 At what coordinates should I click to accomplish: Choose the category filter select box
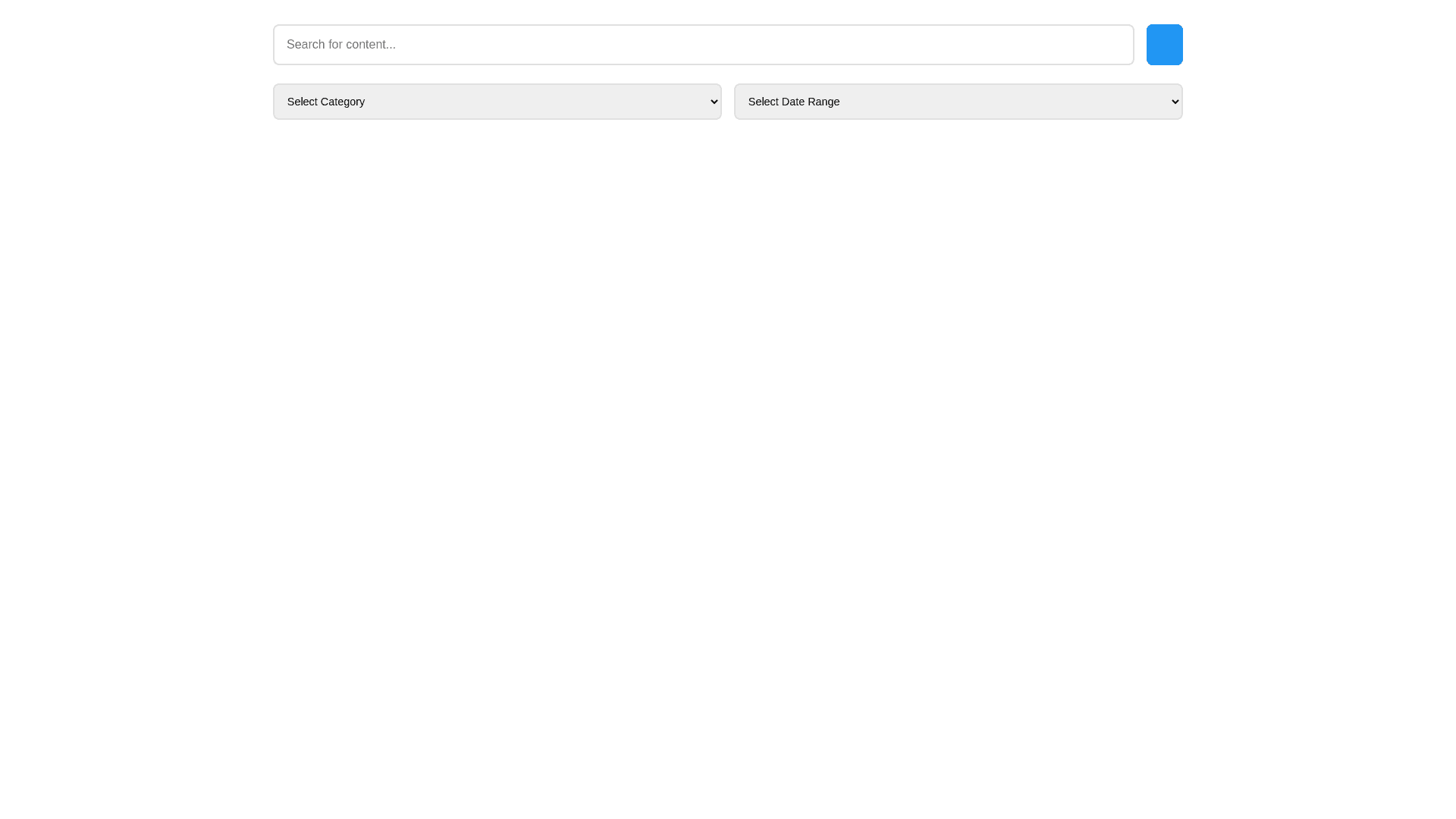[x=497, y=102]
